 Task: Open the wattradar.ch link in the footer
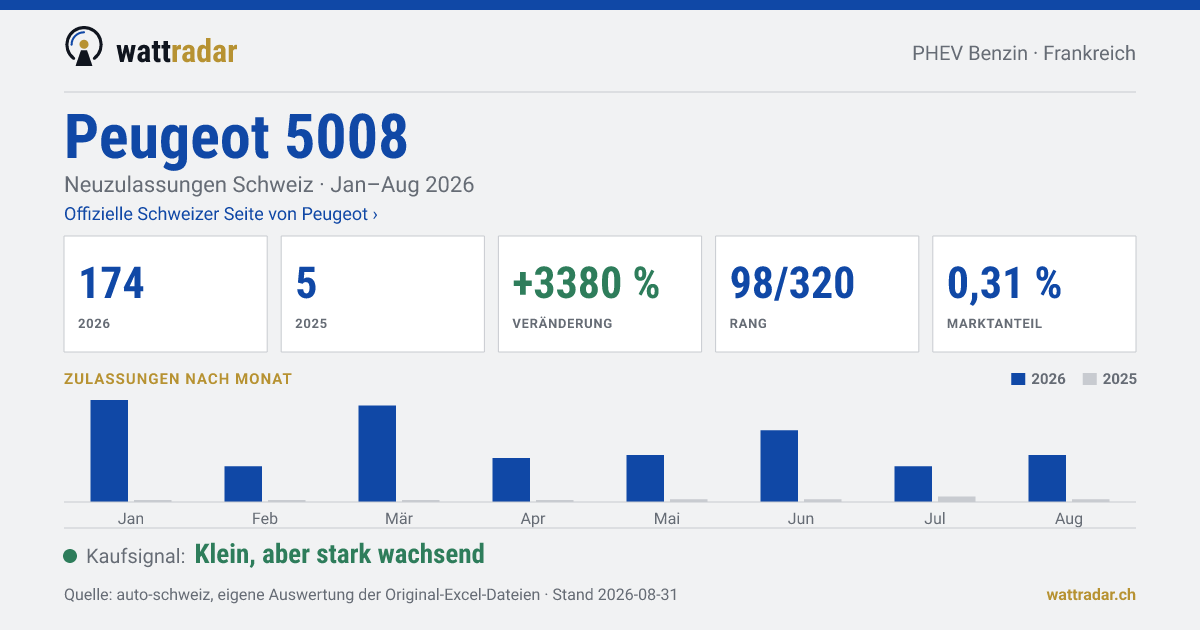point(1091,594)
